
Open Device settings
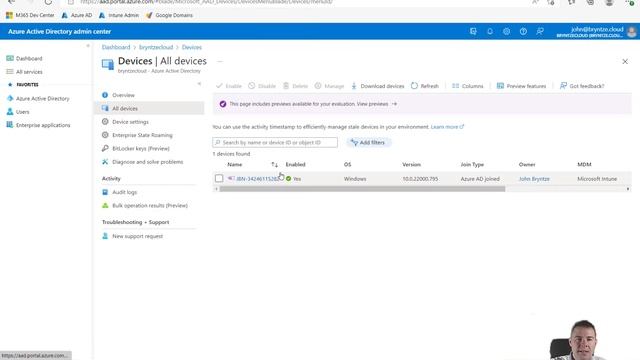(x=130, y=122)
